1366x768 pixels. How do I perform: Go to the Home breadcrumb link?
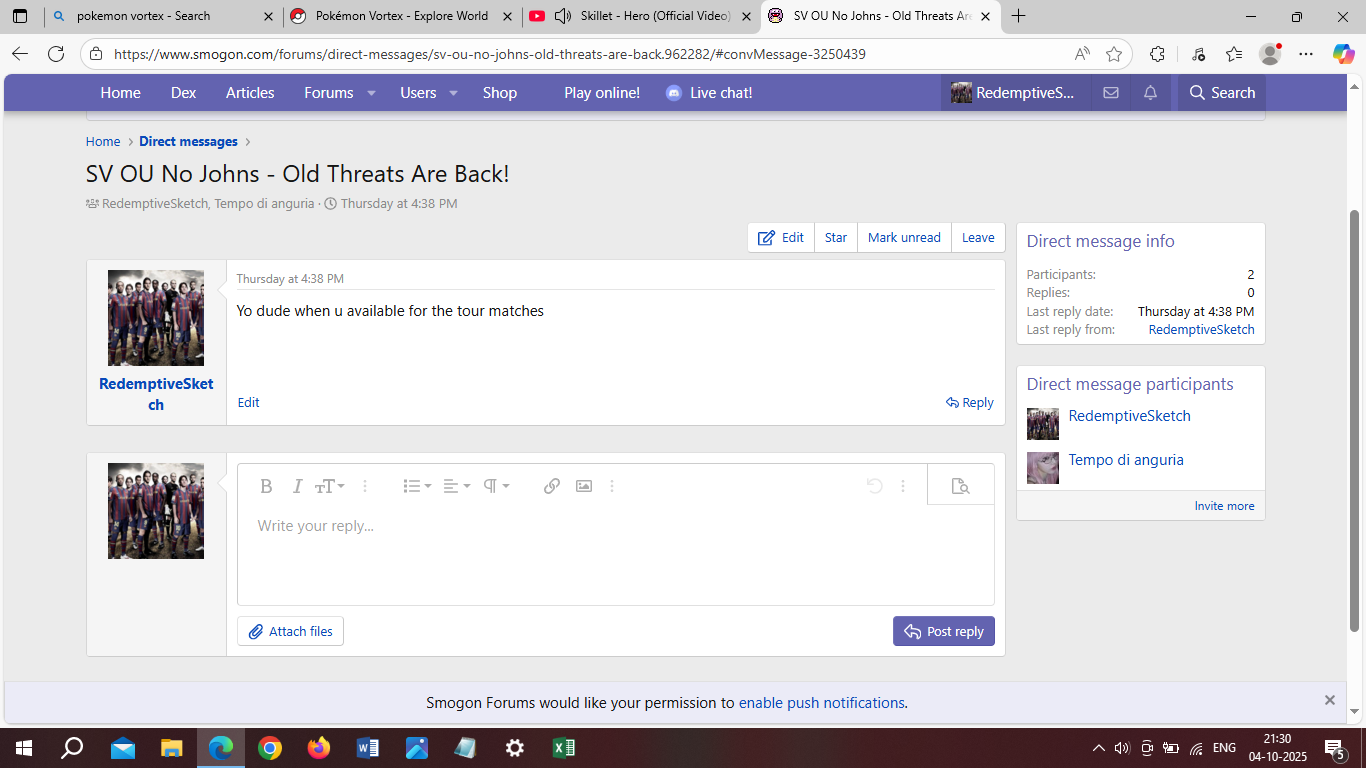(x=103, y=142)
